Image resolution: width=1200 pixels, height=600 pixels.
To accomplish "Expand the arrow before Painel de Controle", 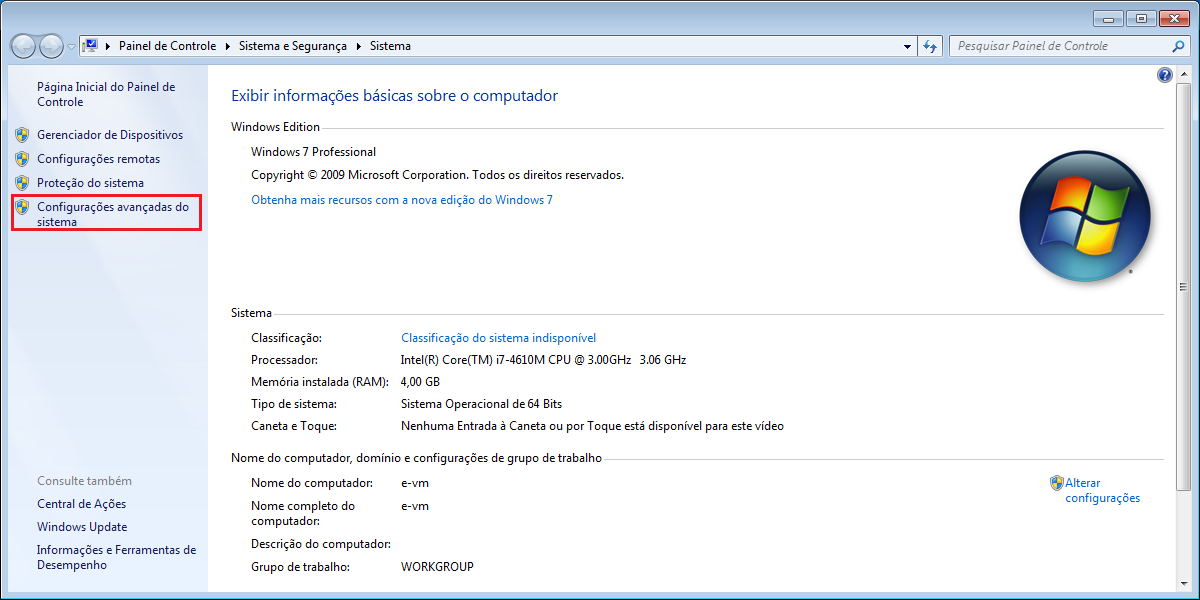I will click(109, 46).
